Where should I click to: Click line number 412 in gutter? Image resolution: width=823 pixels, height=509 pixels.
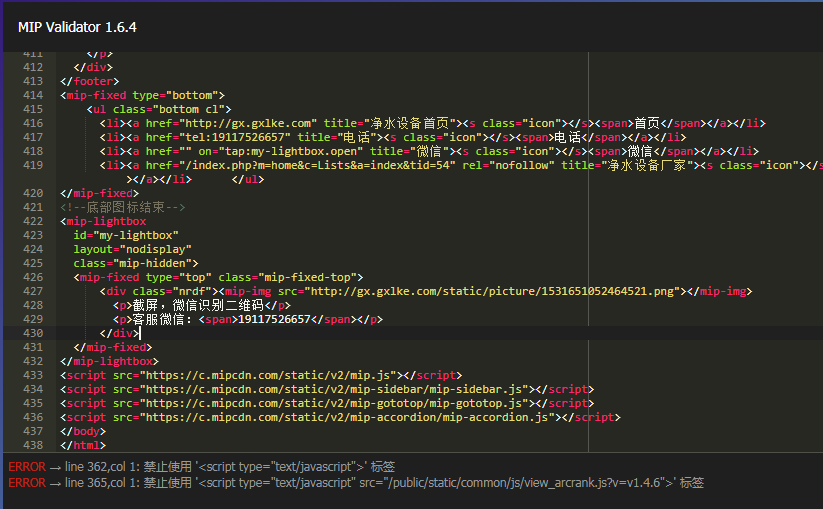pyautogui.click(x=33, y=67)
